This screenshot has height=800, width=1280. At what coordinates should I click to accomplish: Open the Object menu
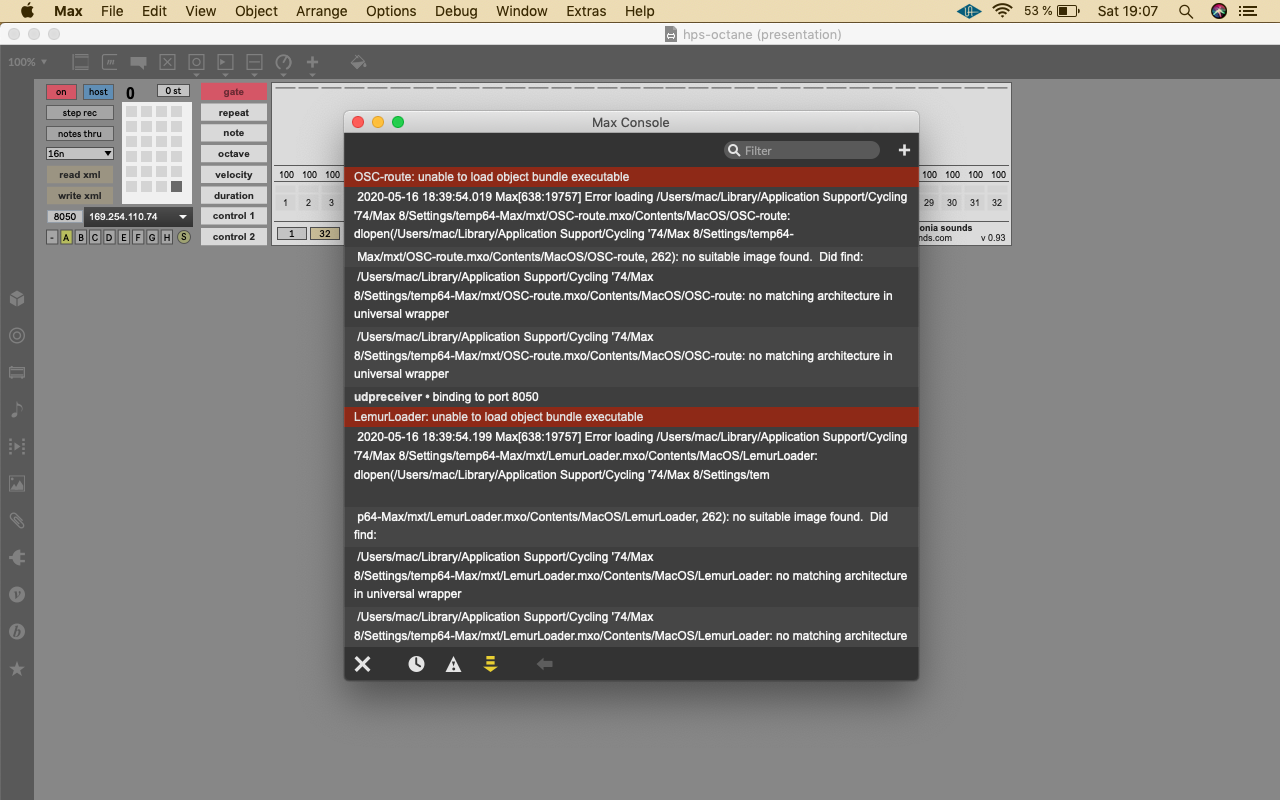click(257, 11)
